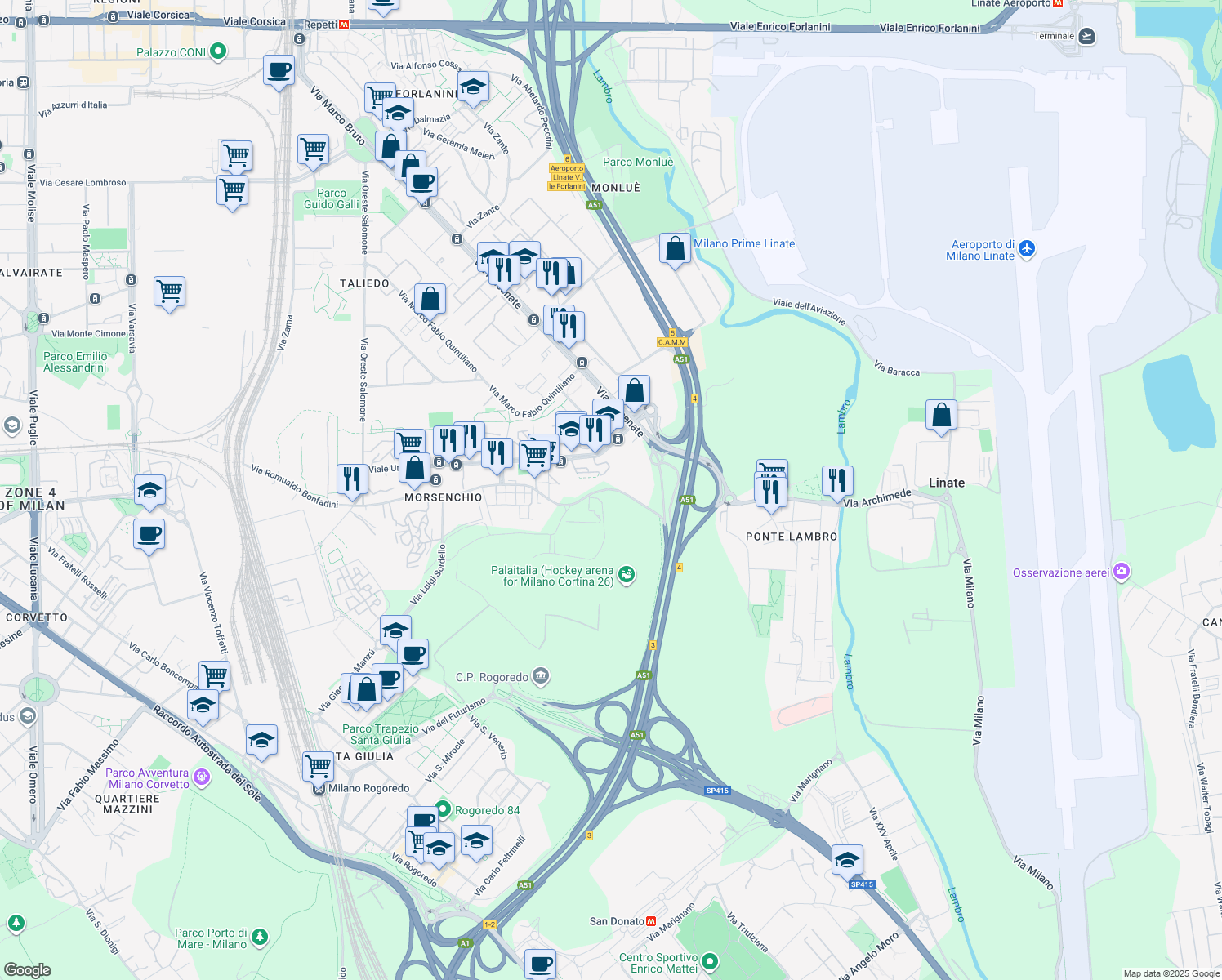Click the Terminale airport shuttle icon

coord(1086,36)
